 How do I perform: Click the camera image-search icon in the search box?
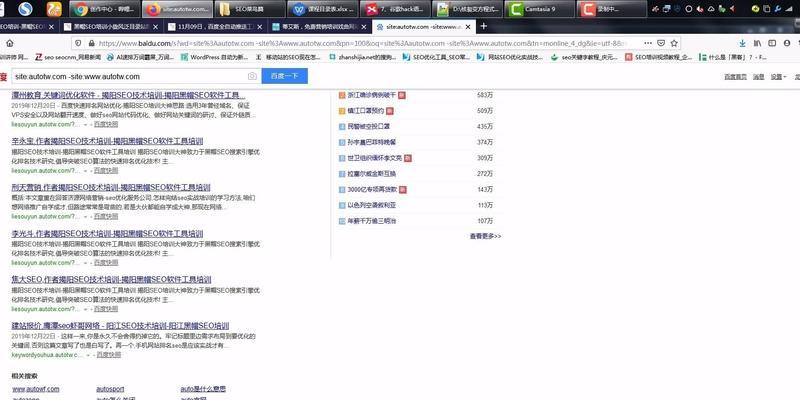(252, 77)
